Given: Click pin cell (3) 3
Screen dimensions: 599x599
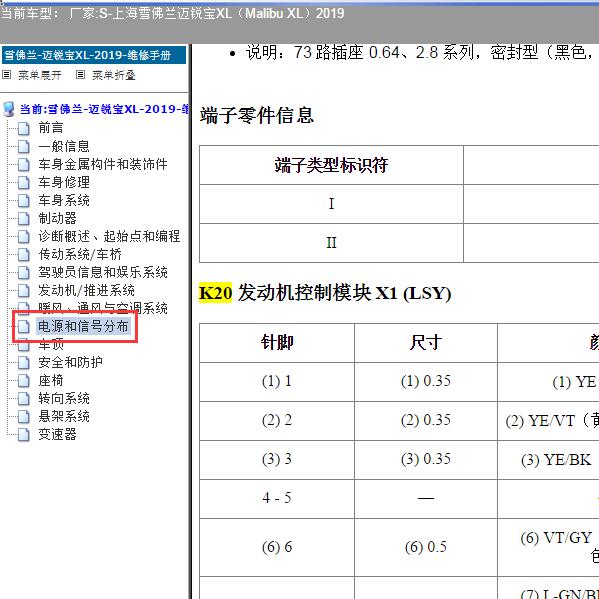Looking at the screenshot, I should click(x=277, y=460).
